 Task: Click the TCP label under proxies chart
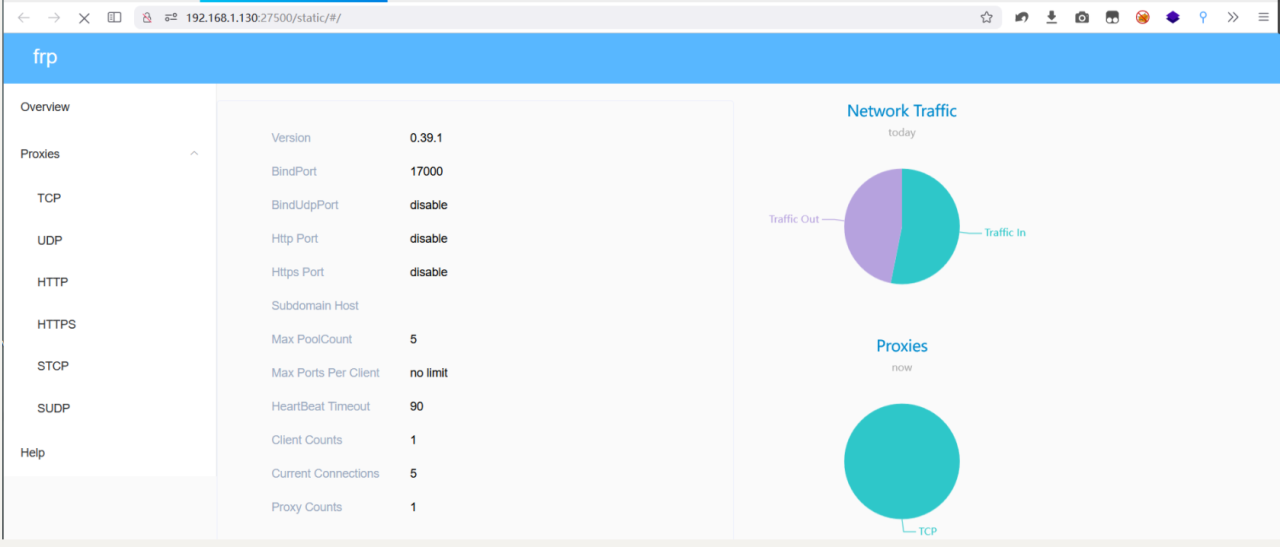click(928, 531)
